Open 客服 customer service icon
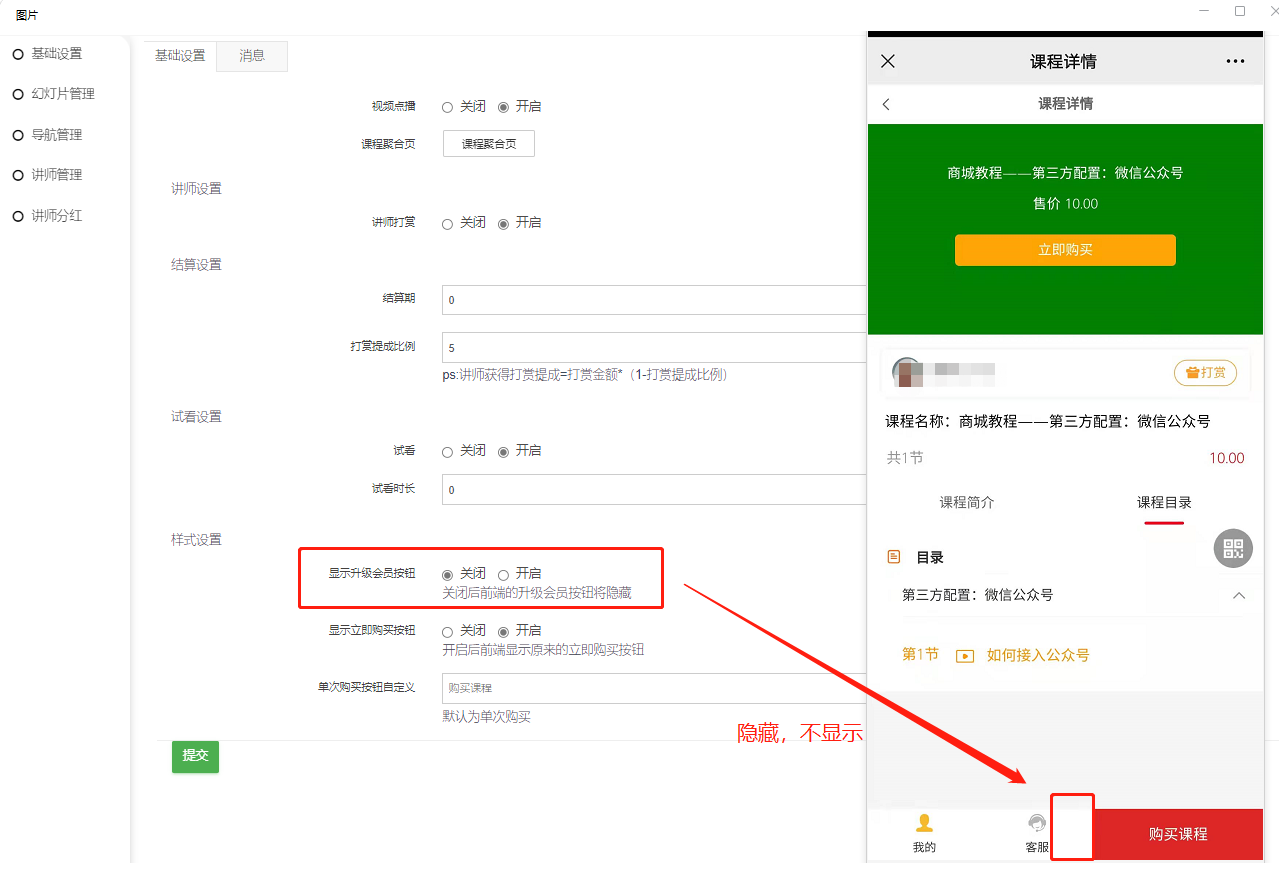The width and height of the screenshot is (1279, 872). pos(1037,824)
